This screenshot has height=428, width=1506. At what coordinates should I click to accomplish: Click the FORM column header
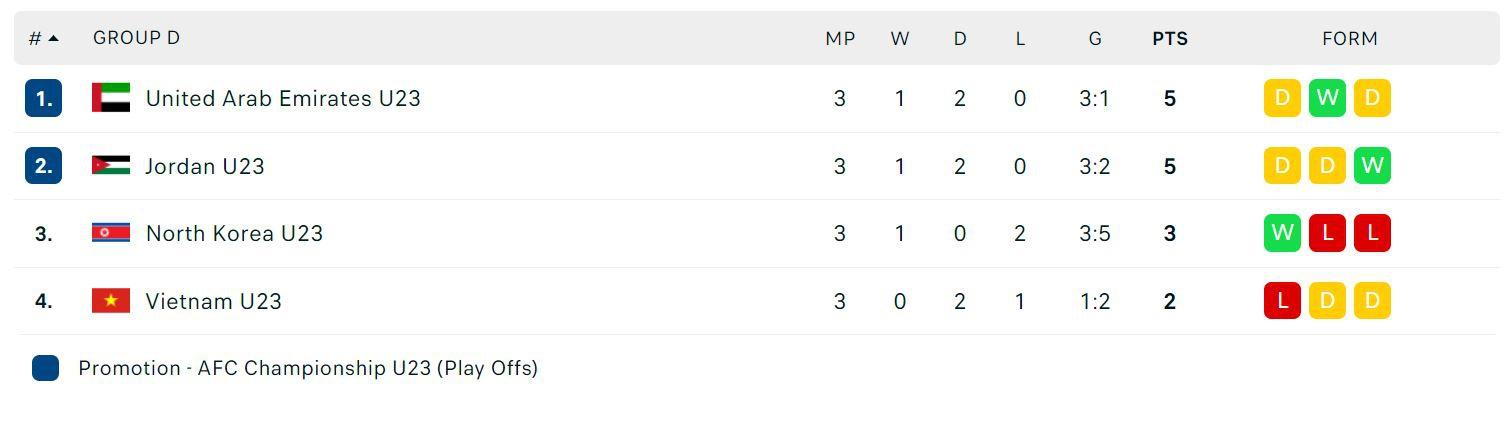(x=1349, y=38)
